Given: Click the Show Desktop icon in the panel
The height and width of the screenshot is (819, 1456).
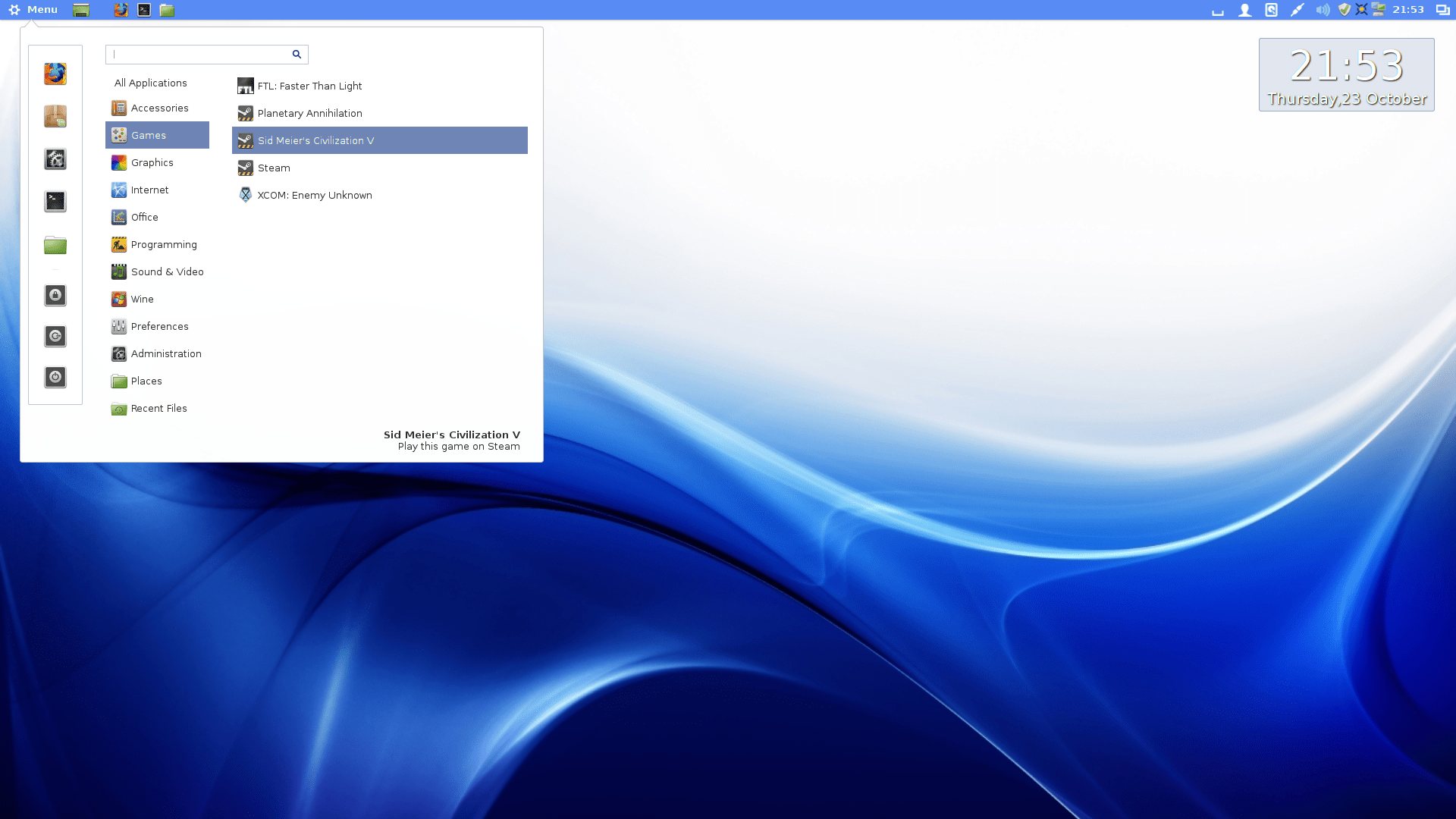Looking at the screenshot, I should pos(81,10).
